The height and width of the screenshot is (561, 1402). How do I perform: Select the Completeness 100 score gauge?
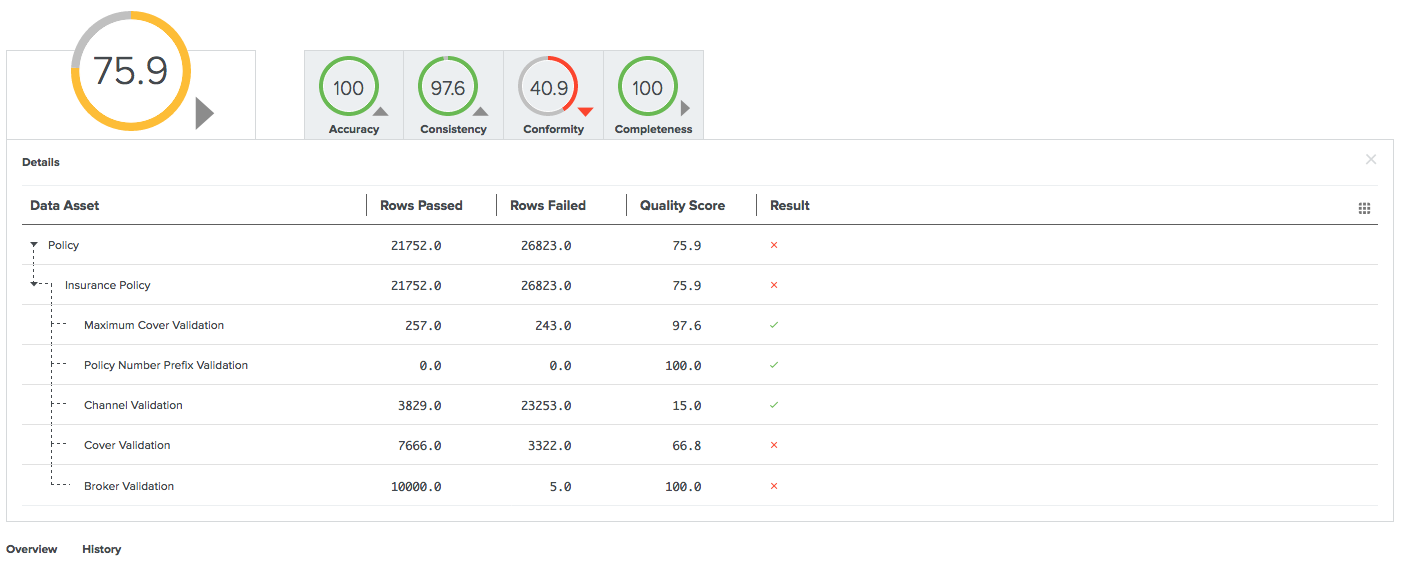647,88
